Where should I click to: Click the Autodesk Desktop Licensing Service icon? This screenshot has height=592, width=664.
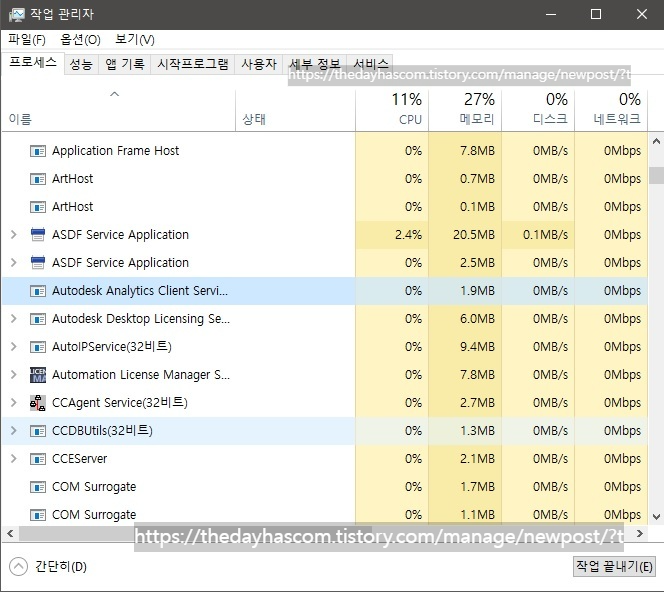click(38, 319)
